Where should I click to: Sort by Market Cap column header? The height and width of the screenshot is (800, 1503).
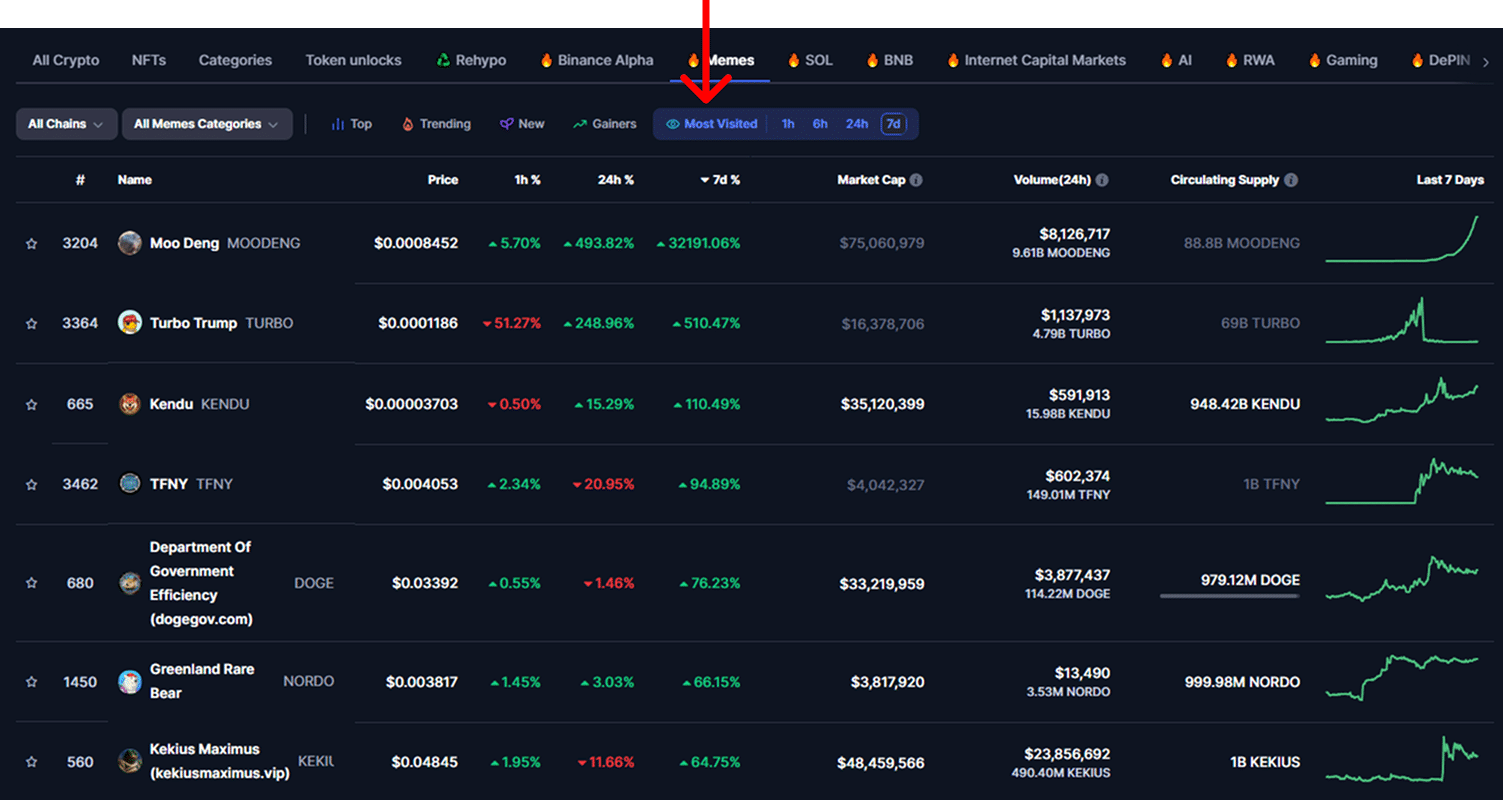[x=871, y=180]
